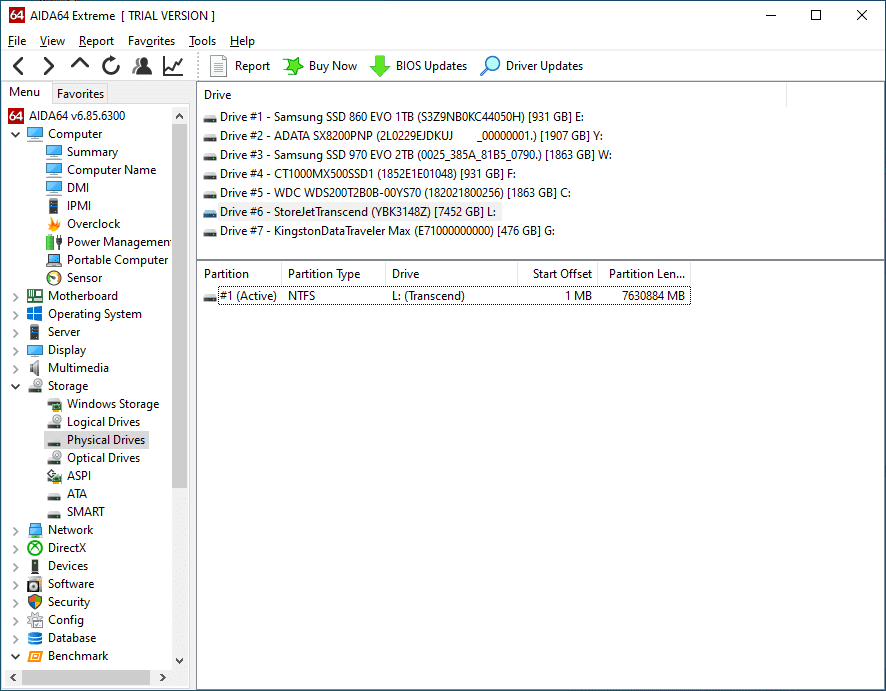Image resolution: width=886 pixels, height=691 pixels.
Task: Click the Buy Now star icon
Action: [293, 66]
